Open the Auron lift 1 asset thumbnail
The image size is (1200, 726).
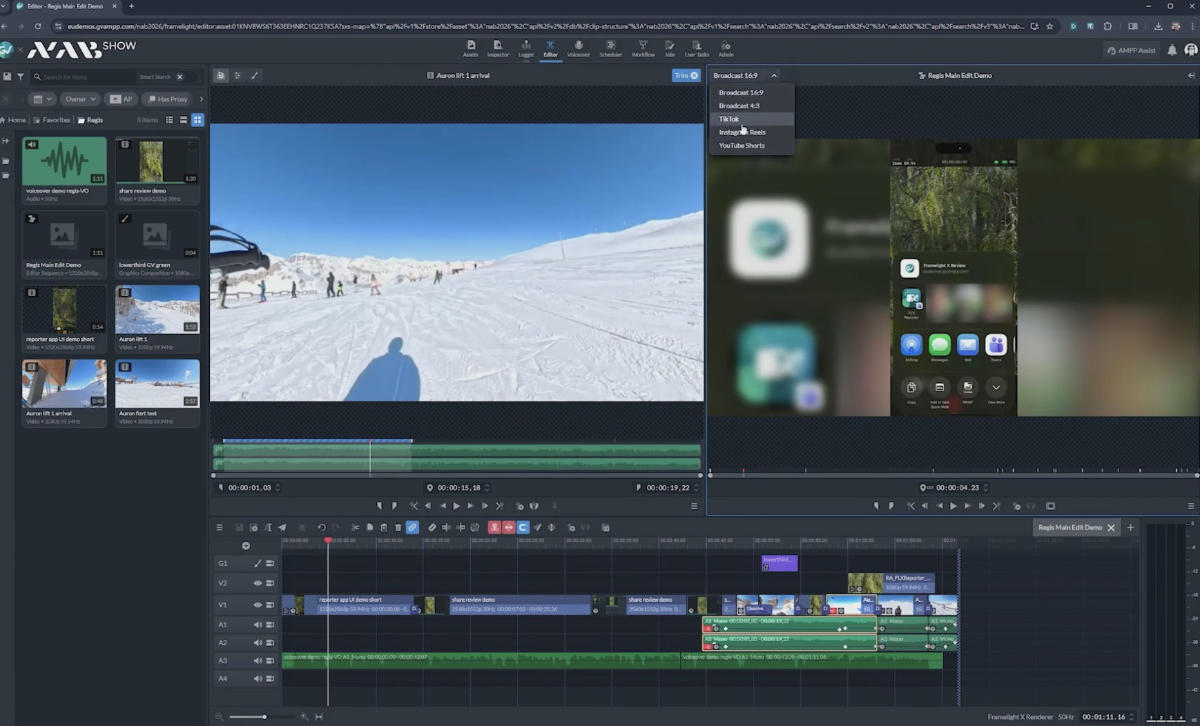(157, 310)
